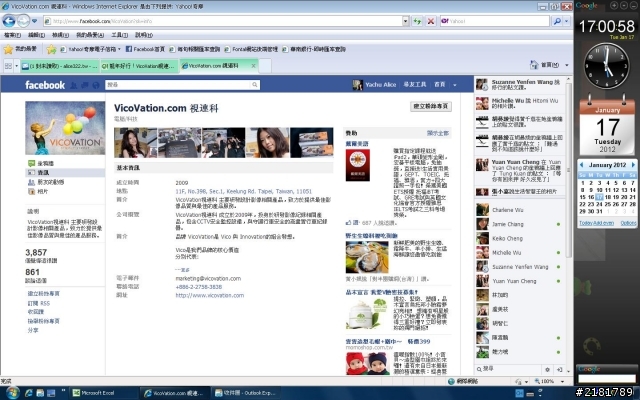Expand the Home button dropdown arrow

pyautogui.click(x=567, y=65)
